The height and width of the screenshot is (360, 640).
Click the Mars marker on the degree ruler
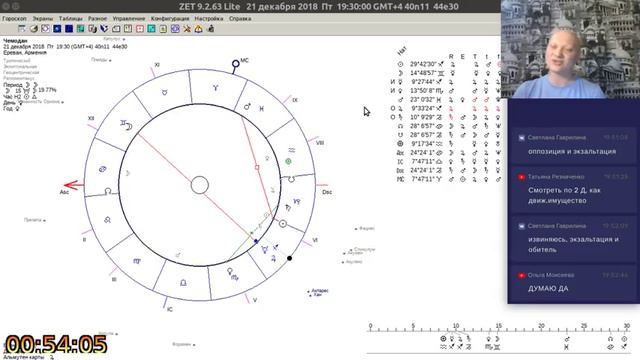[x=567, y=339]
